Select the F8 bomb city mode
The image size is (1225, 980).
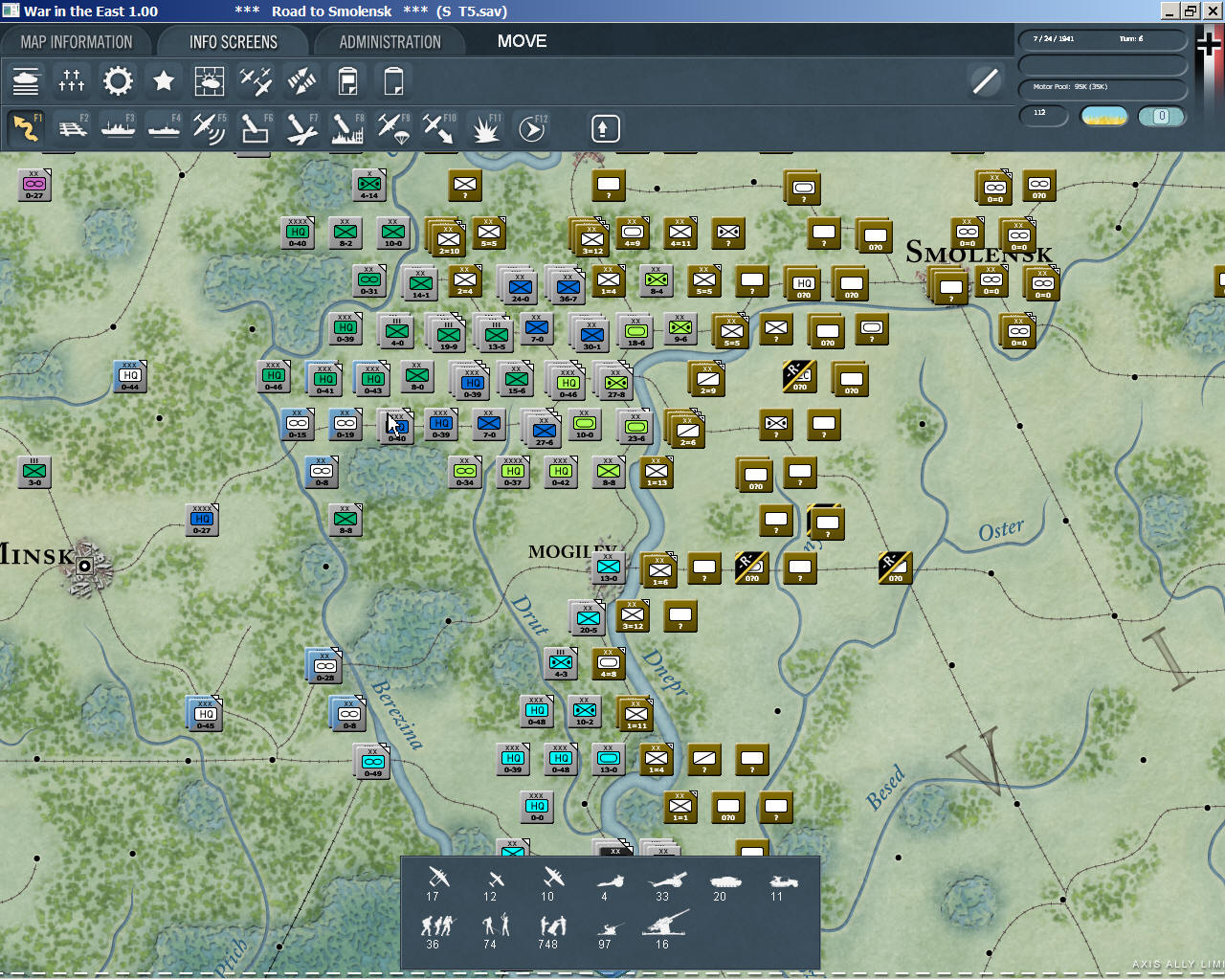point(347,128)
